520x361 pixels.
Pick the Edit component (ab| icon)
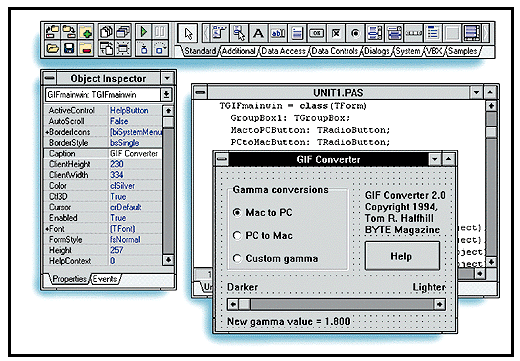(277, 33)
